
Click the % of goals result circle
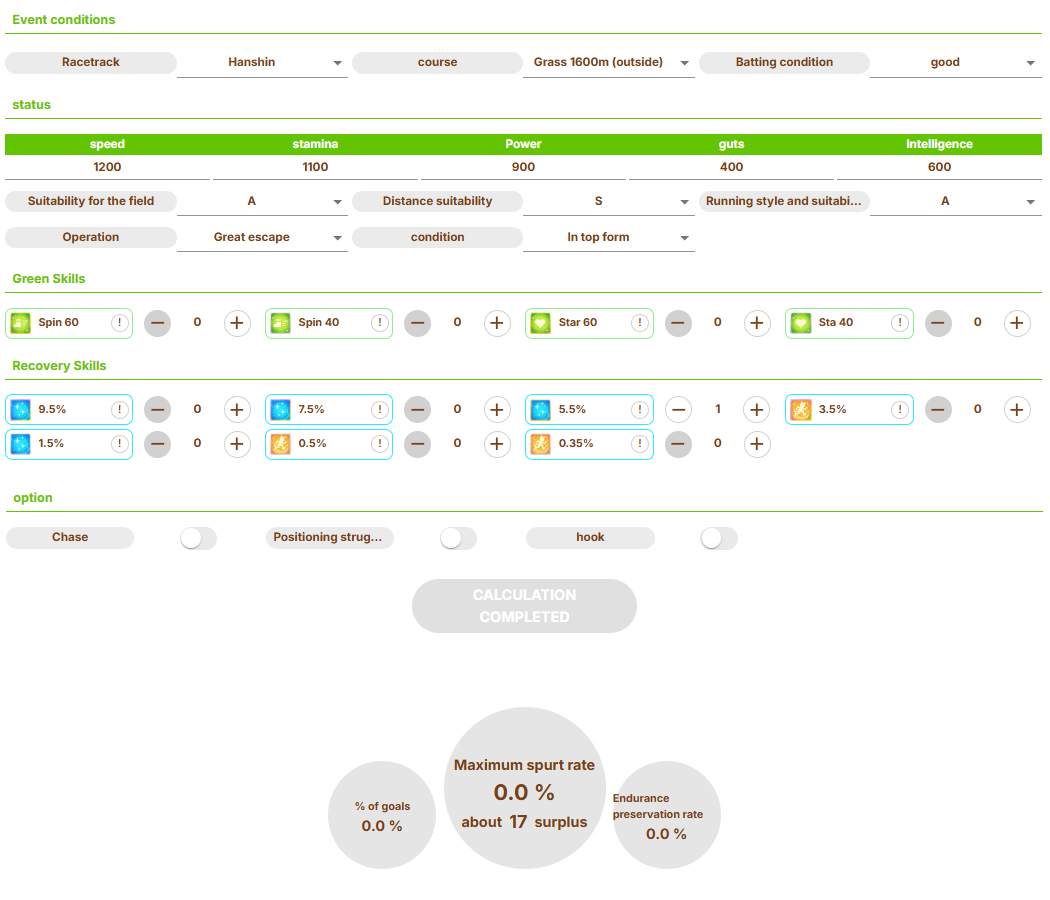pos(382,815)
